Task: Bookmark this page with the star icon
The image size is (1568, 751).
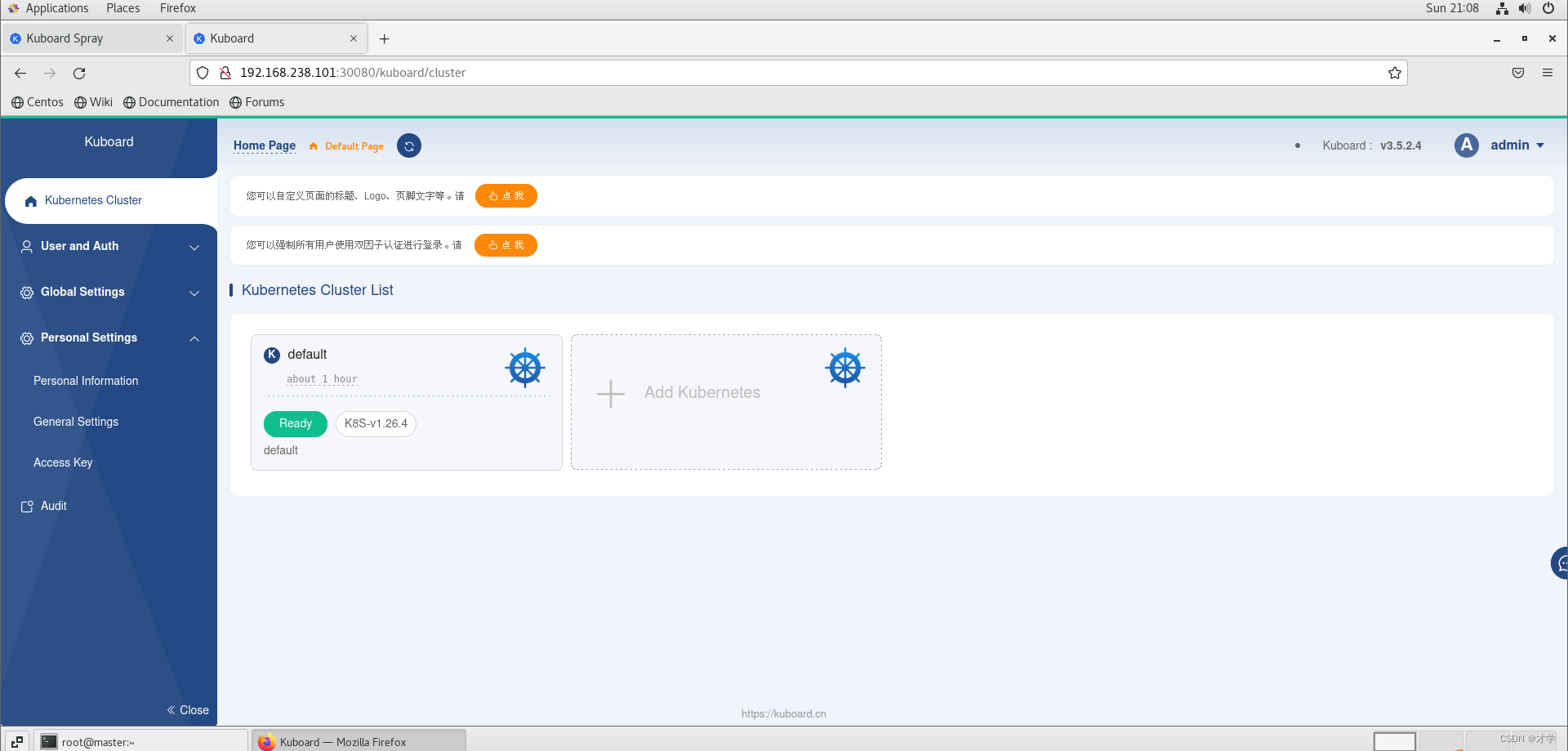Action: pyautogui.click(x=1395, y=73)
